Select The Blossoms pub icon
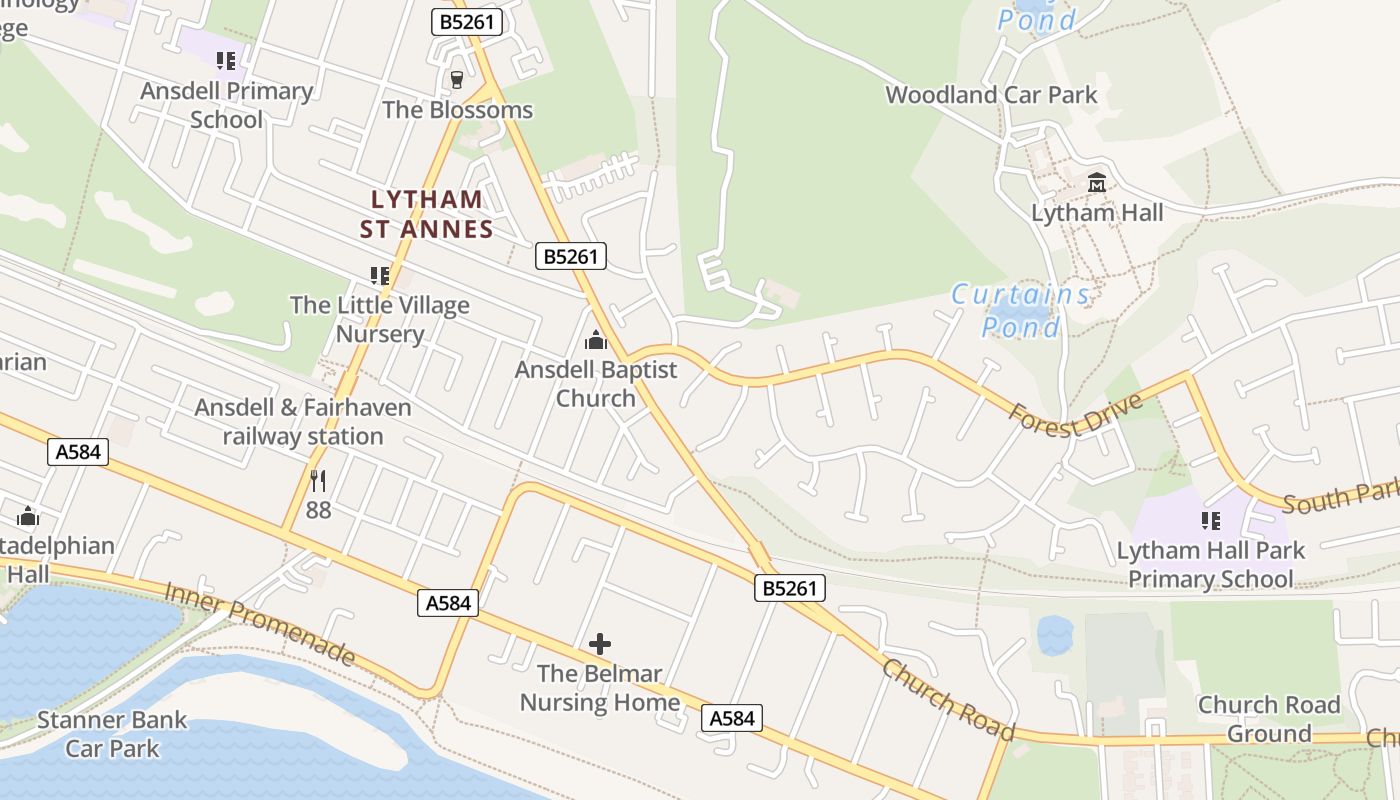Screen dimensions: 1400x800 457,79
